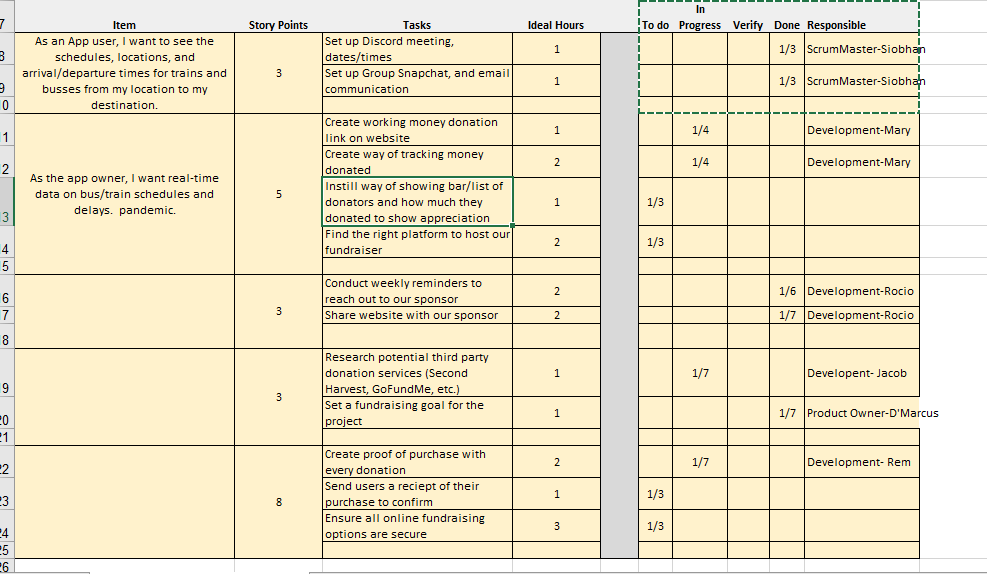Select the 'Verify' header cell

point(748,17)
